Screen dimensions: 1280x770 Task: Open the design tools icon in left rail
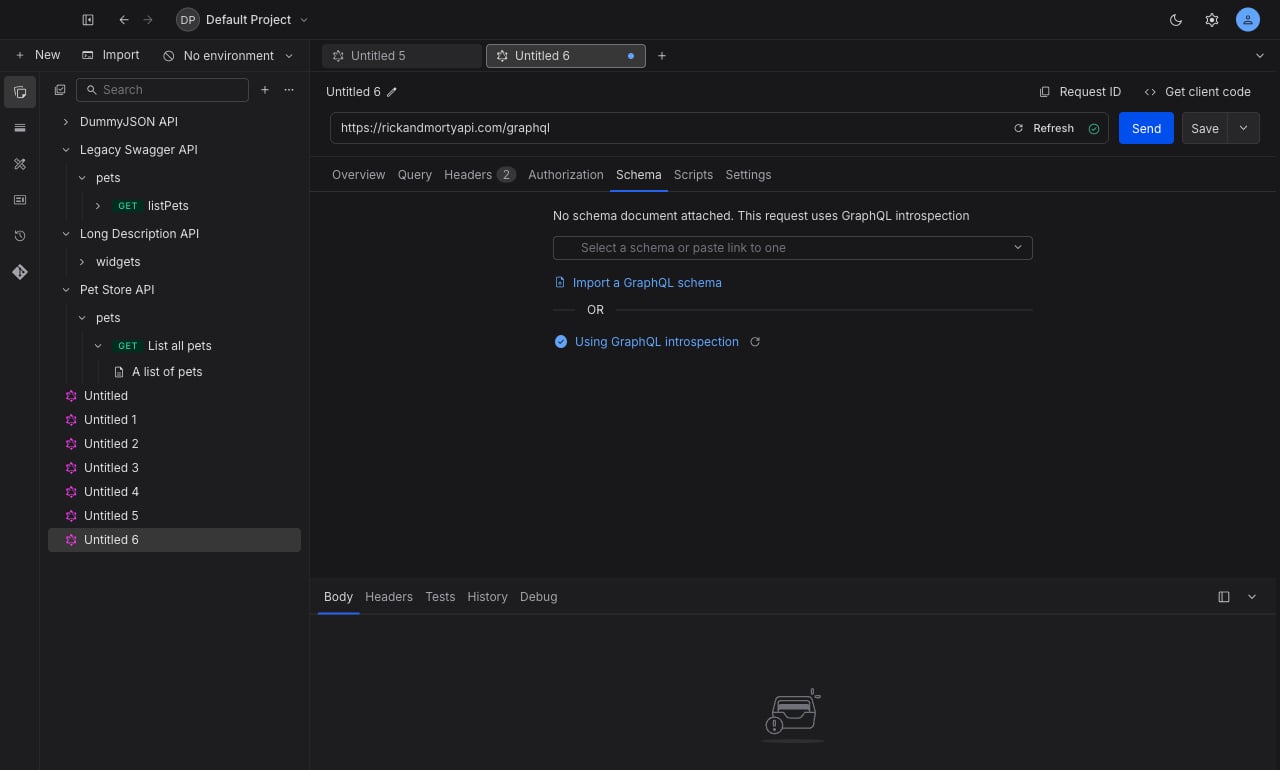point(20,164)
